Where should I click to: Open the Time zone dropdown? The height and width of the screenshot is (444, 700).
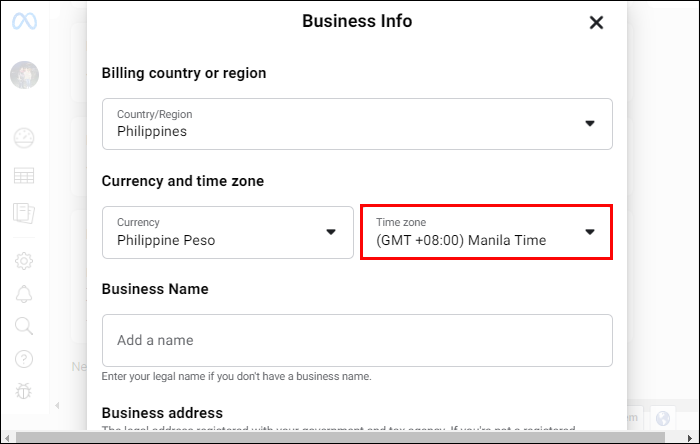tap(487, 232)
